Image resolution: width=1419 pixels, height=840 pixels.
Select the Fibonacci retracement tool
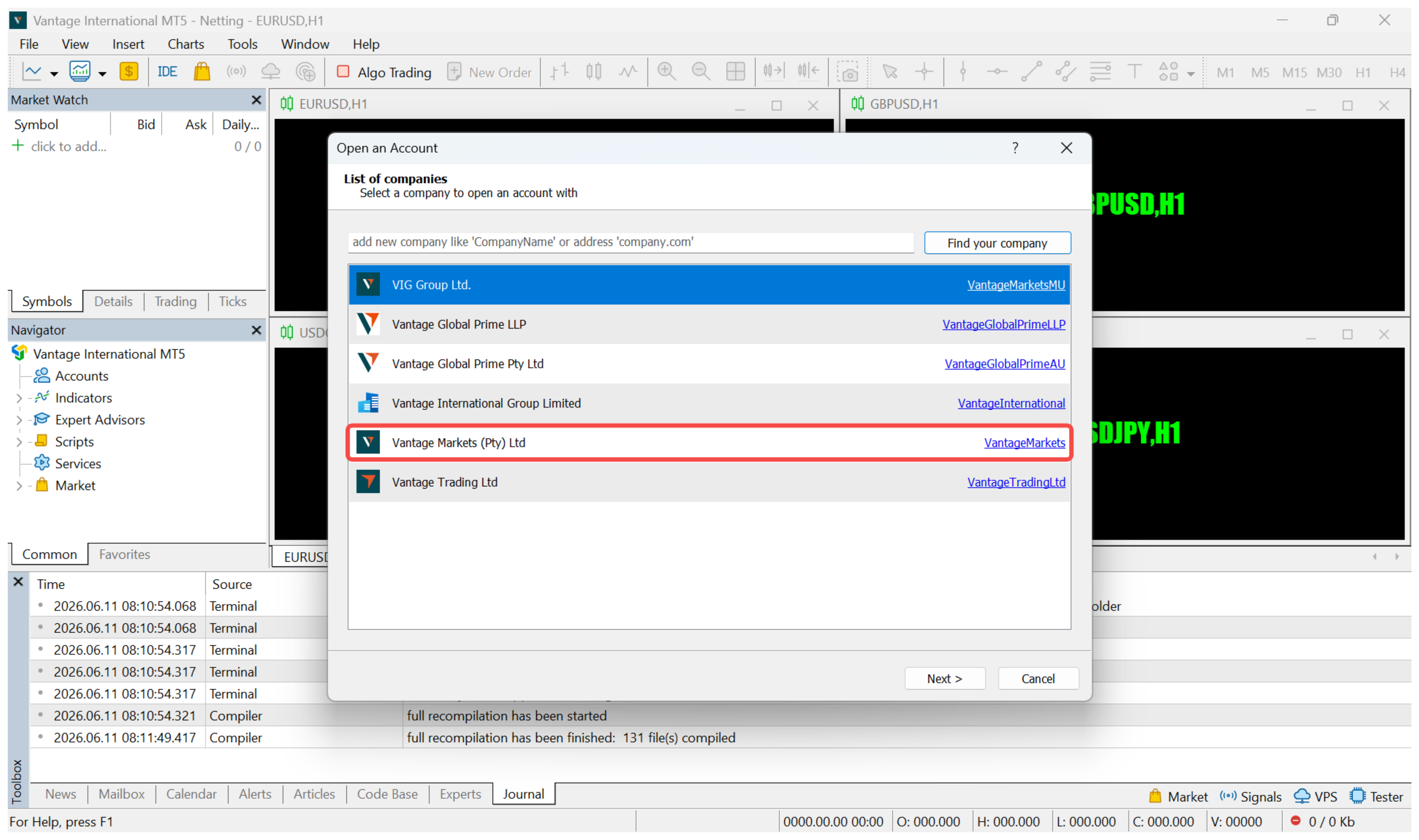[x=1100, y=72]
